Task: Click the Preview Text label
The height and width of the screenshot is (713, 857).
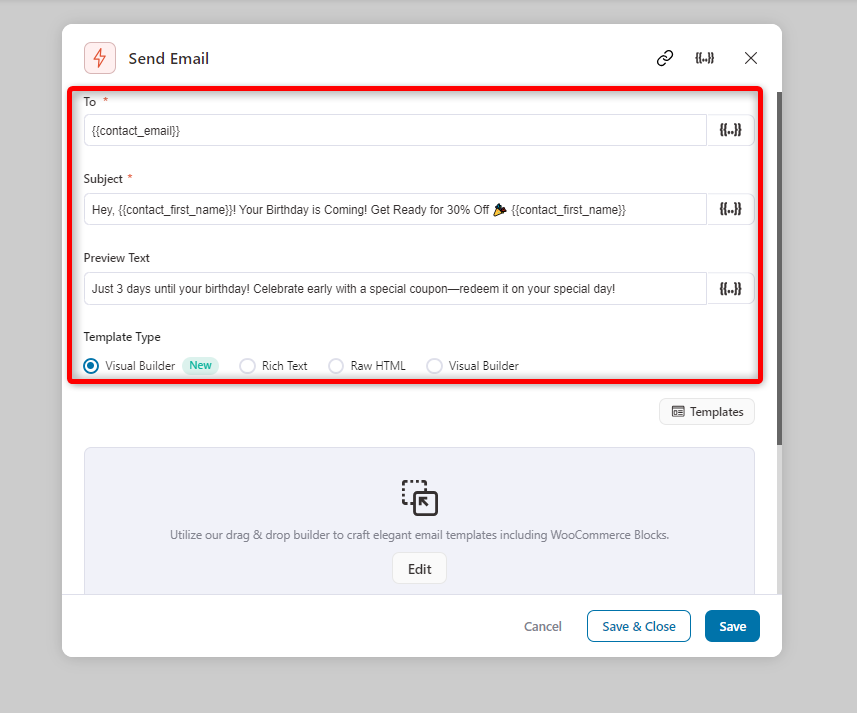Action: pos(116,258)
